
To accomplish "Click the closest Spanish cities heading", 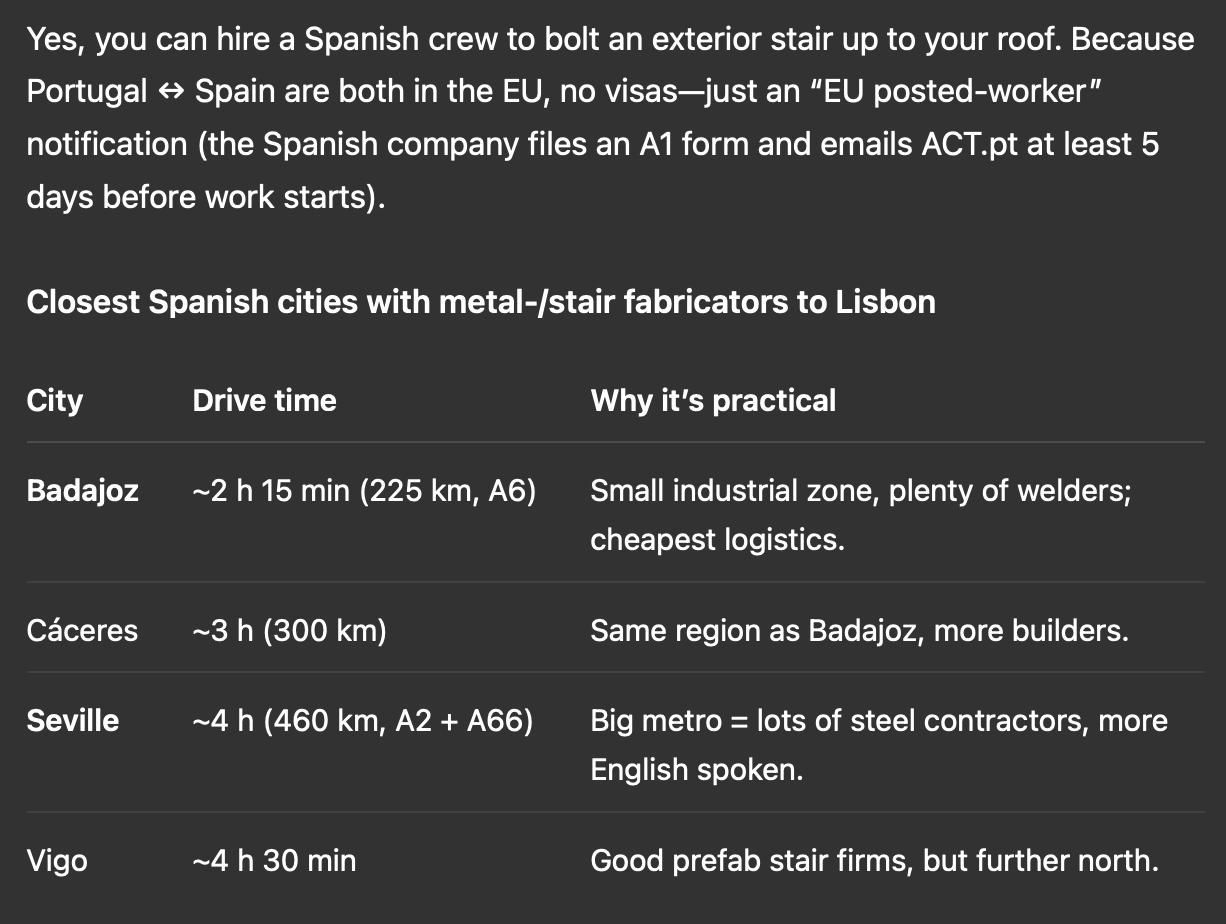I will (x=481, y=302).
